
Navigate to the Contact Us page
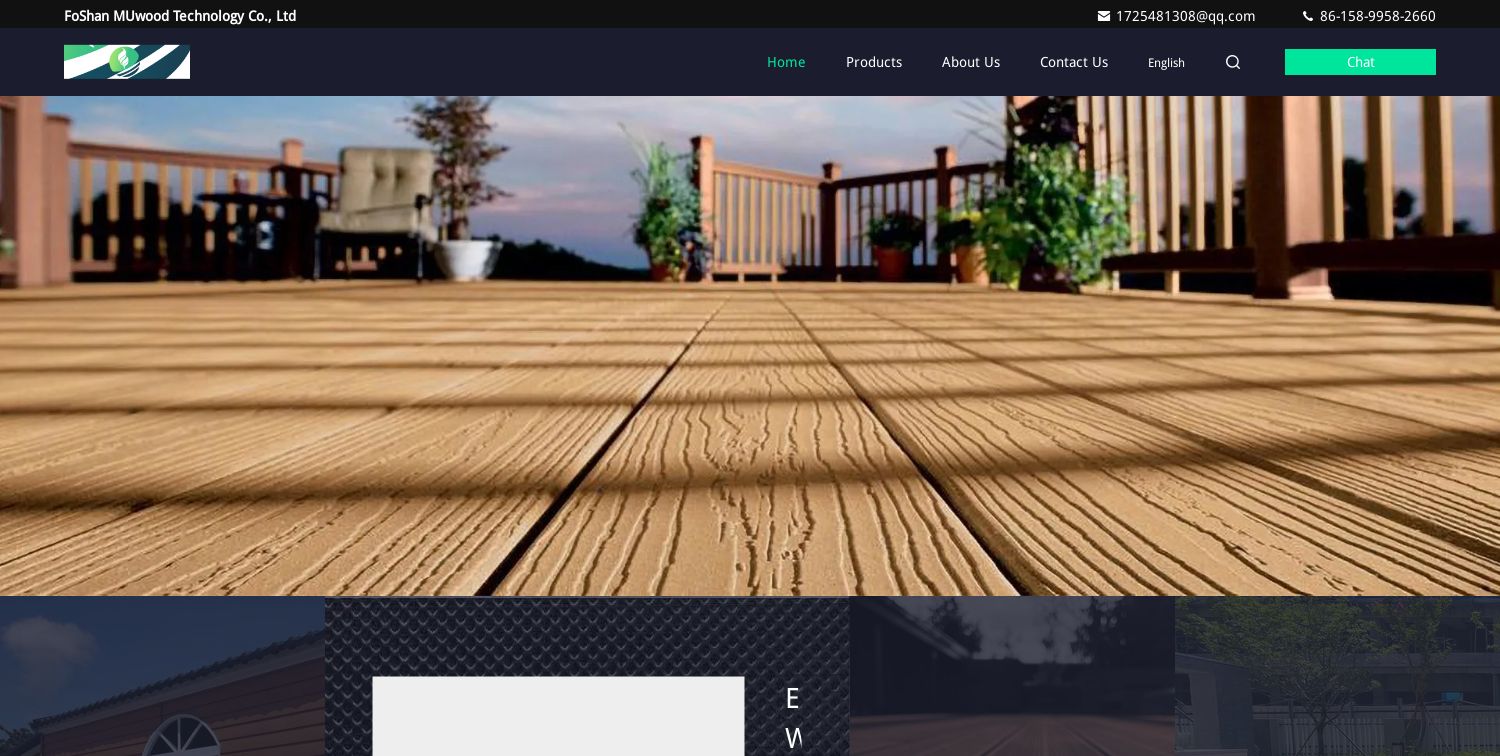pyautogui.click(x=1074, y=62)
